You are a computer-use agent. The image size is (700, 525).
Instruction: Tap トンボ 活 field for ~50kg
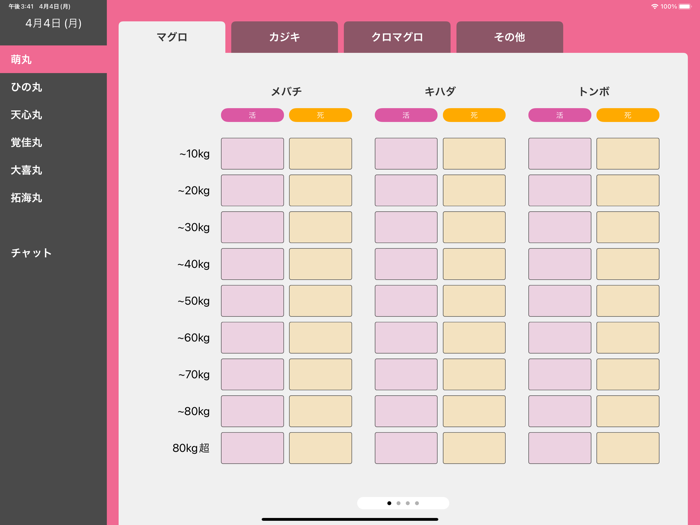560,301
